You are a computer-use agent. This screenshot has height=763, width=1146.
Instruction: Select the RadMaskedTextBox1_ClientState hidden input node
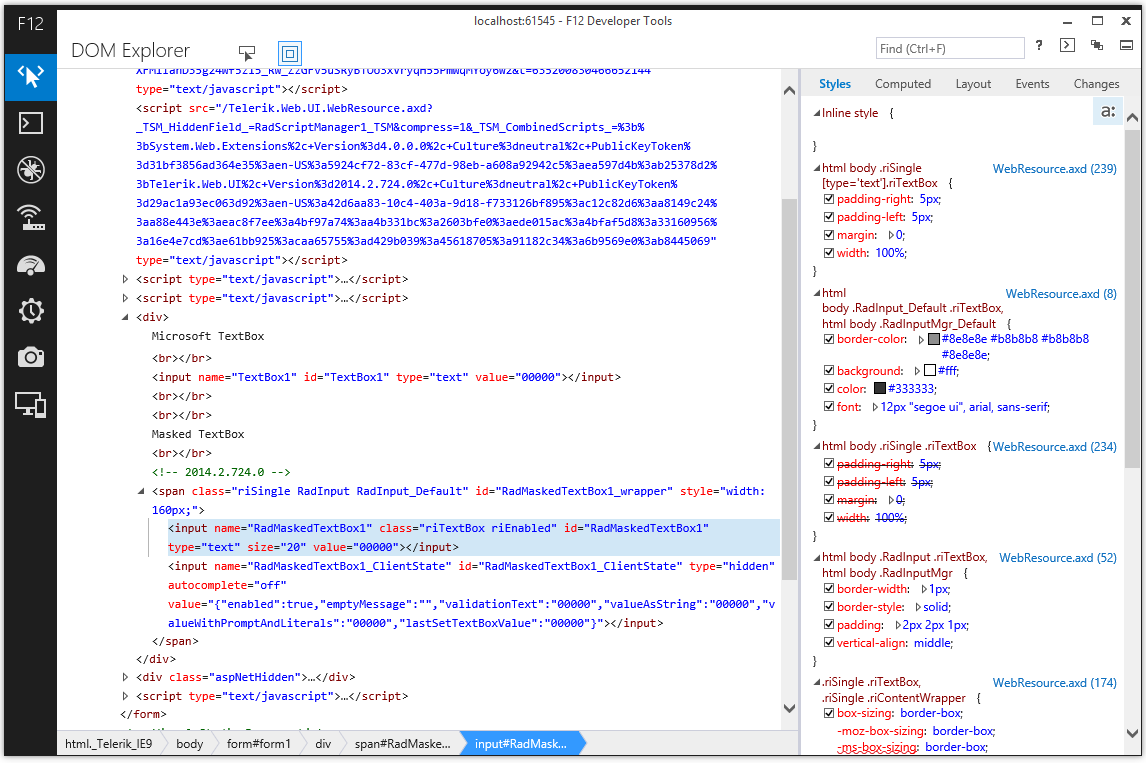471,594
